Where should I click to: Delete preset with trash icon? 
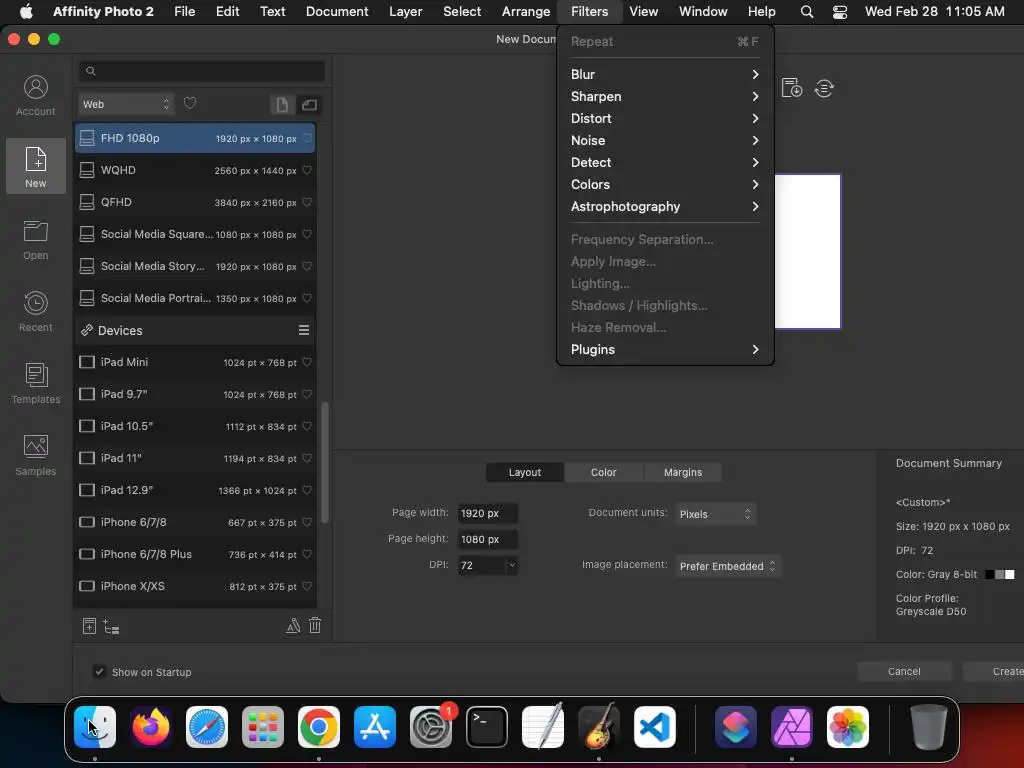[315, 626]
